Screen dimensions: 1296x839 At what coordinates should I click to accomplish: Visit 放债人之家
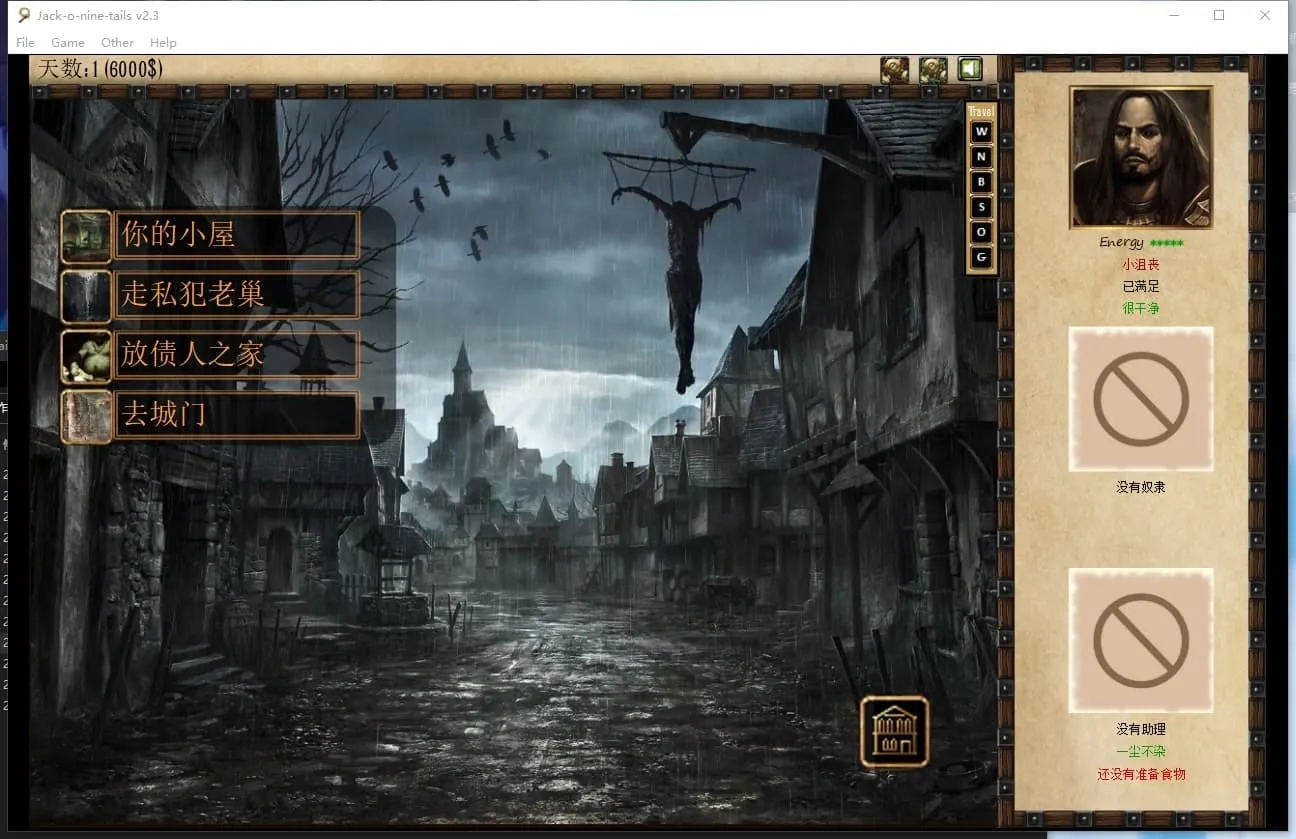tap(237, 355)
